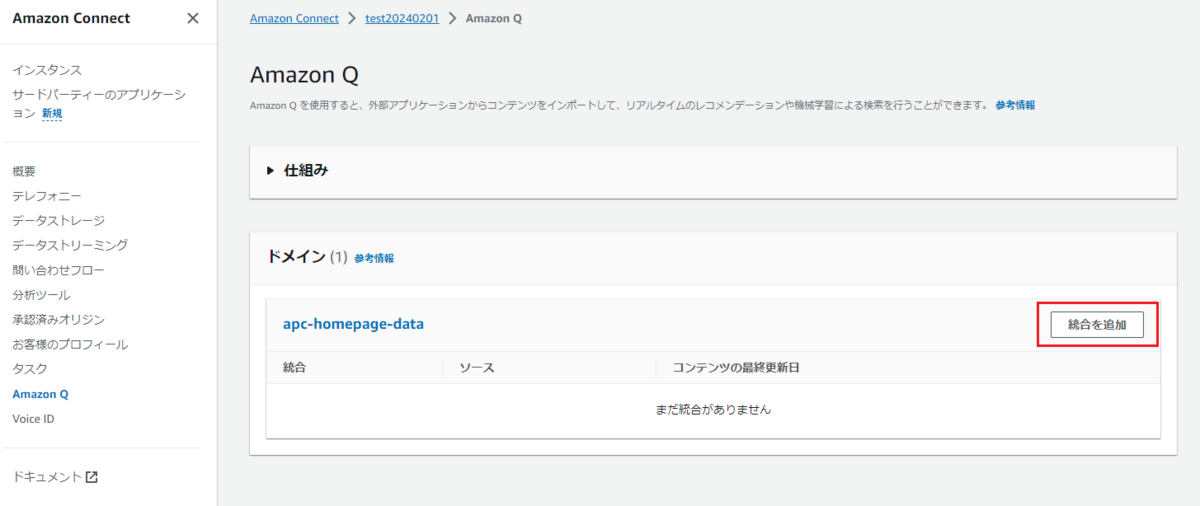Click the Amazon Connect sidebar title
This screenshot has width=1200, height=506.
tap(71, 18)
